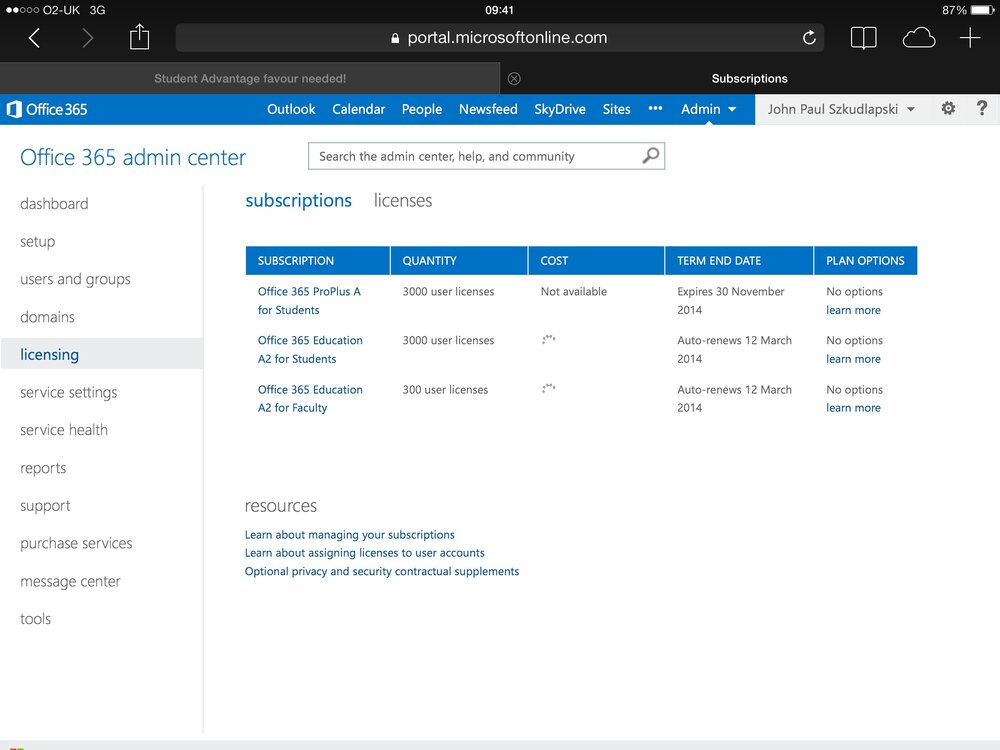The height and width of the screenshot is (750, 1000).
Task: Open Optional privacy and security contractual supplements
Action: coord(382,571)
